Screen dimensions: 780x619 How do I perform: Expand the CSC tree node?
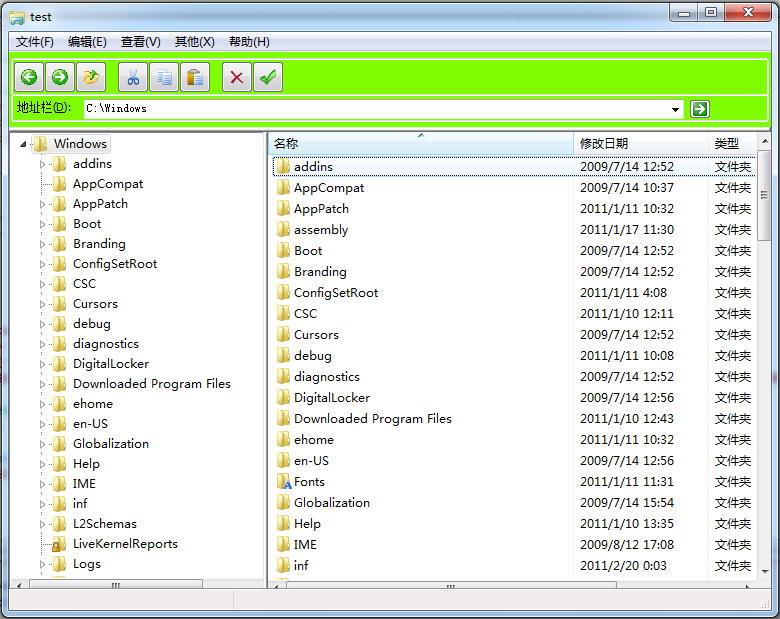(42, 284)
